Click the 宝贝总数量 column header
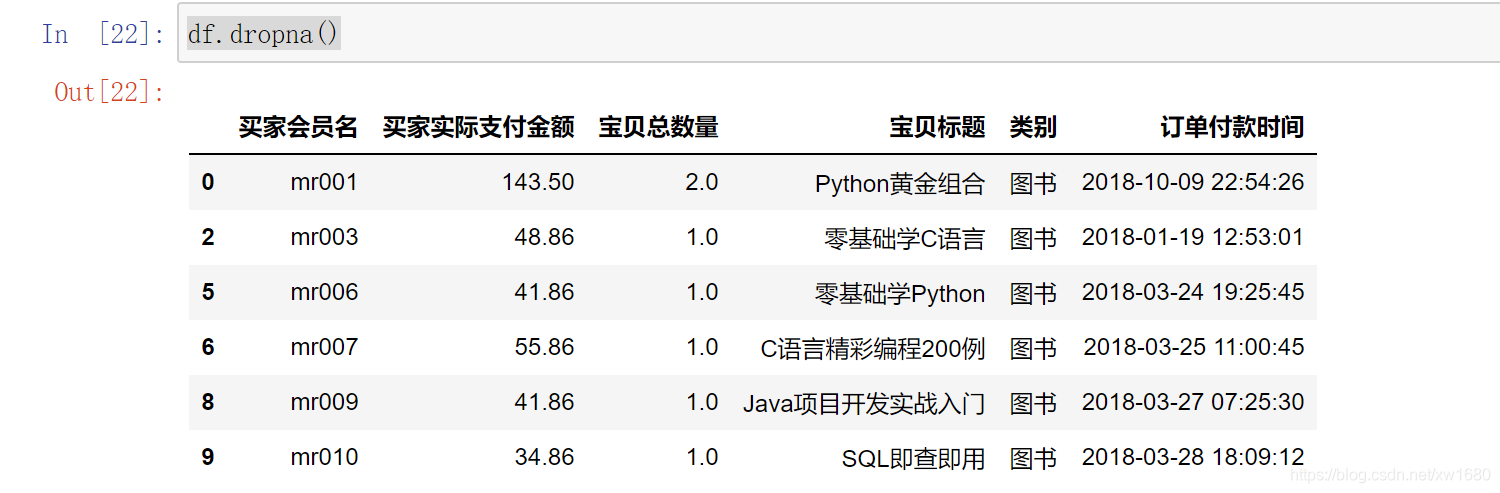Image resolution: width=1500 pixels, height=493 pixels. click(659, 127)
